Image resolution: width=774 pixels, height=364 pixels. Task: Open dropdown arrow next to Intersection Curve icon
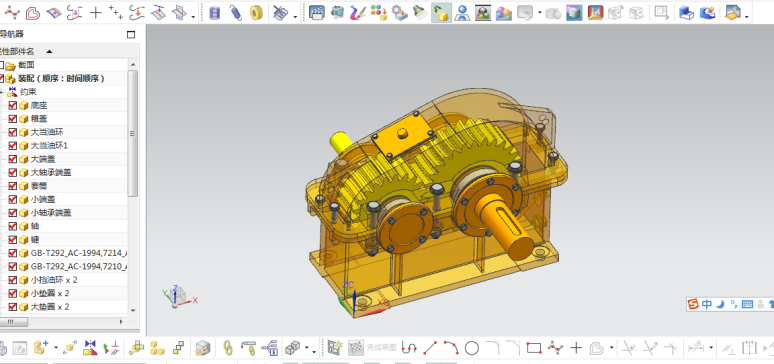tap(193, 17)
